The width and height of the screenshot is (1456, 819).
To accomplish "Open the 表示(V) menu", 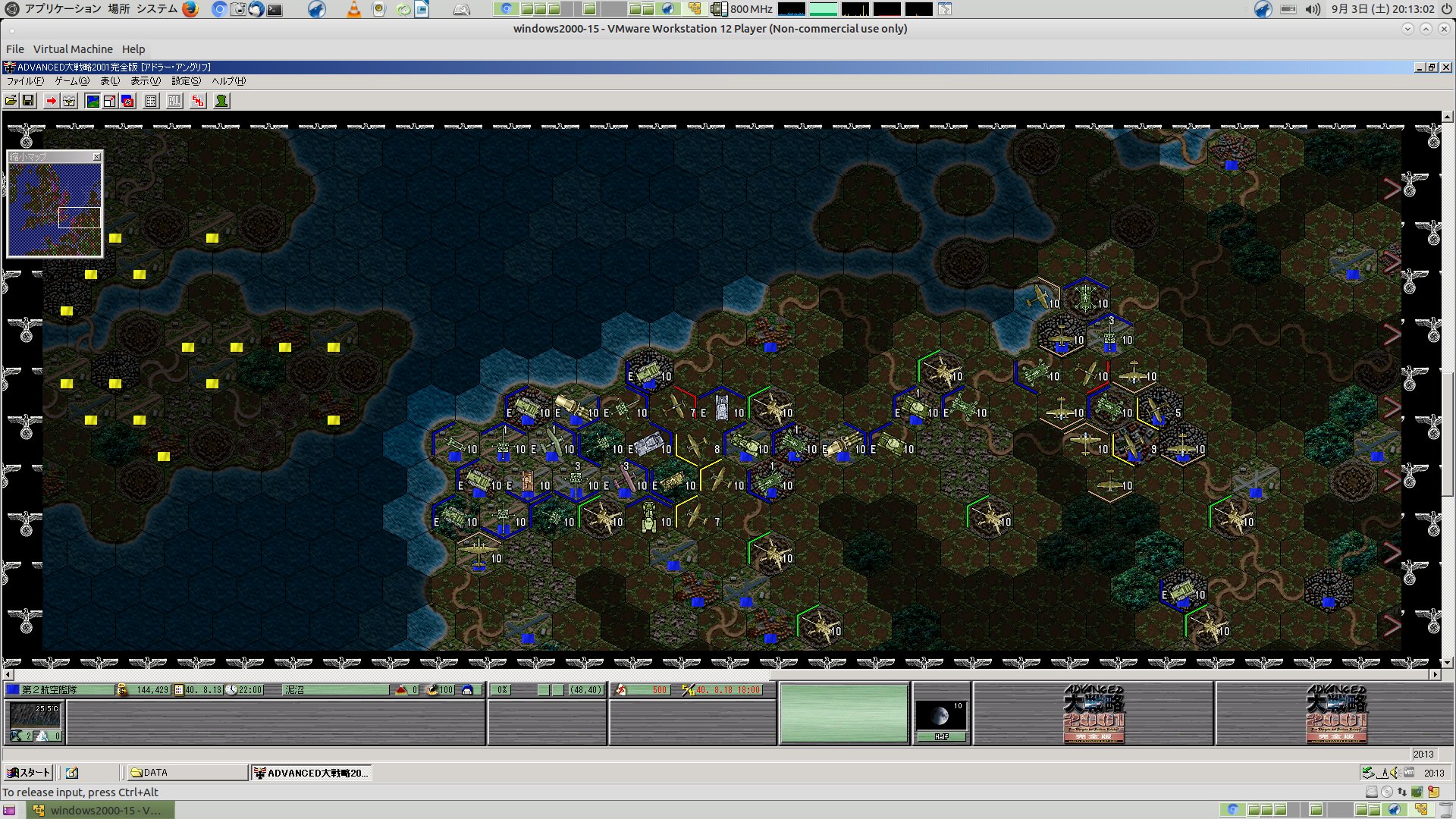I will tap(146, 81).
